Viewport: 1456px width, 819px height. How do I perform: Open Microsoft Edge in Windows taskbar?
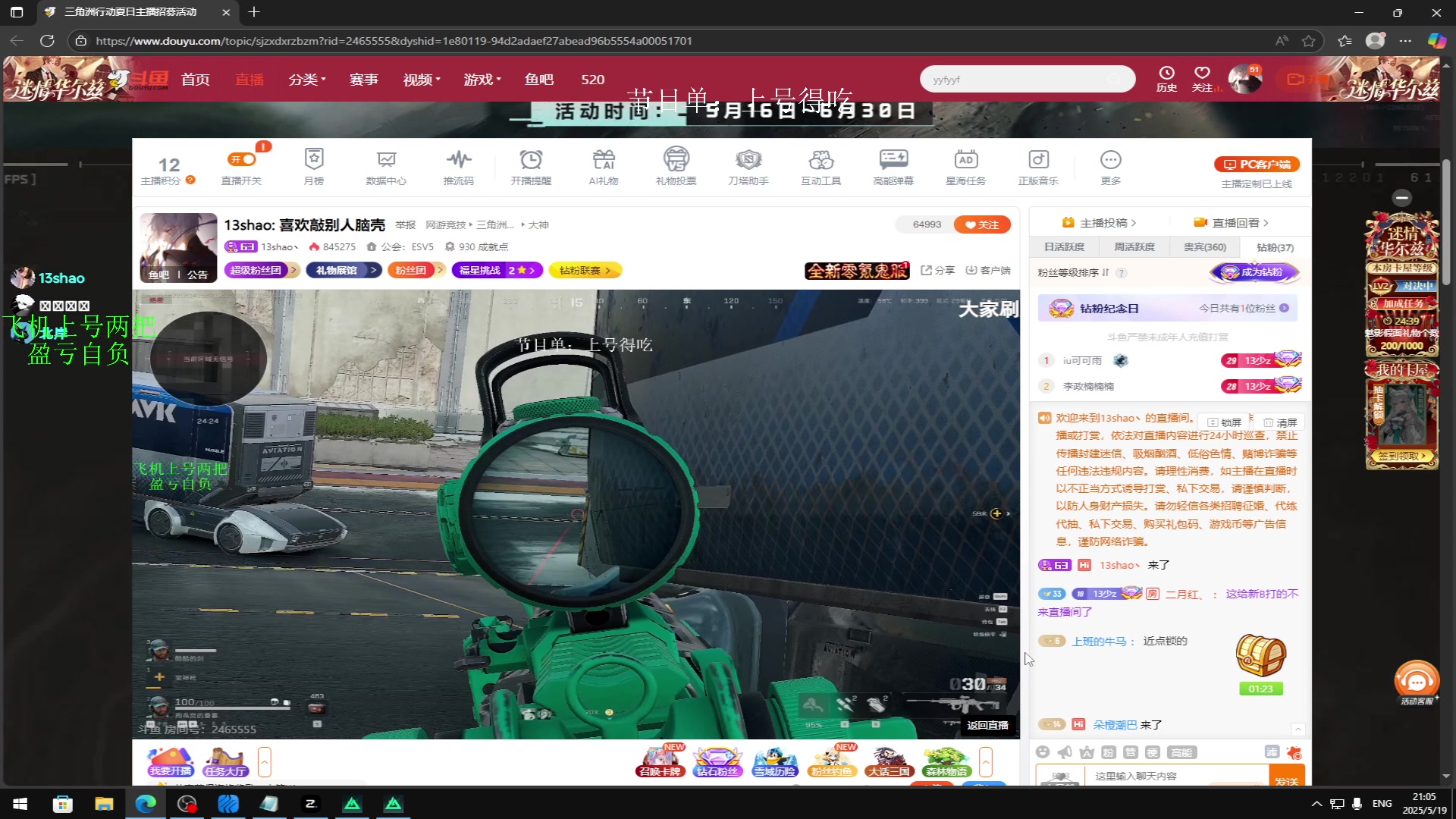click(146, 803)
